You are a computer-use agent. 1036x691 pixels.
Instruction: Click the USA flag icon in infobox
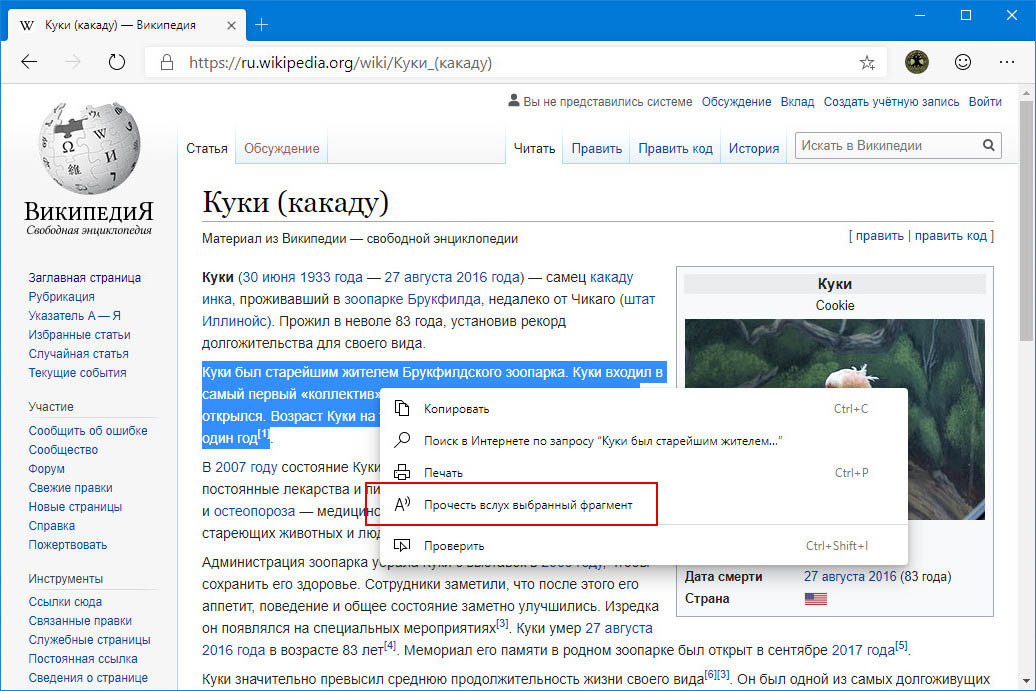point(816,599)
